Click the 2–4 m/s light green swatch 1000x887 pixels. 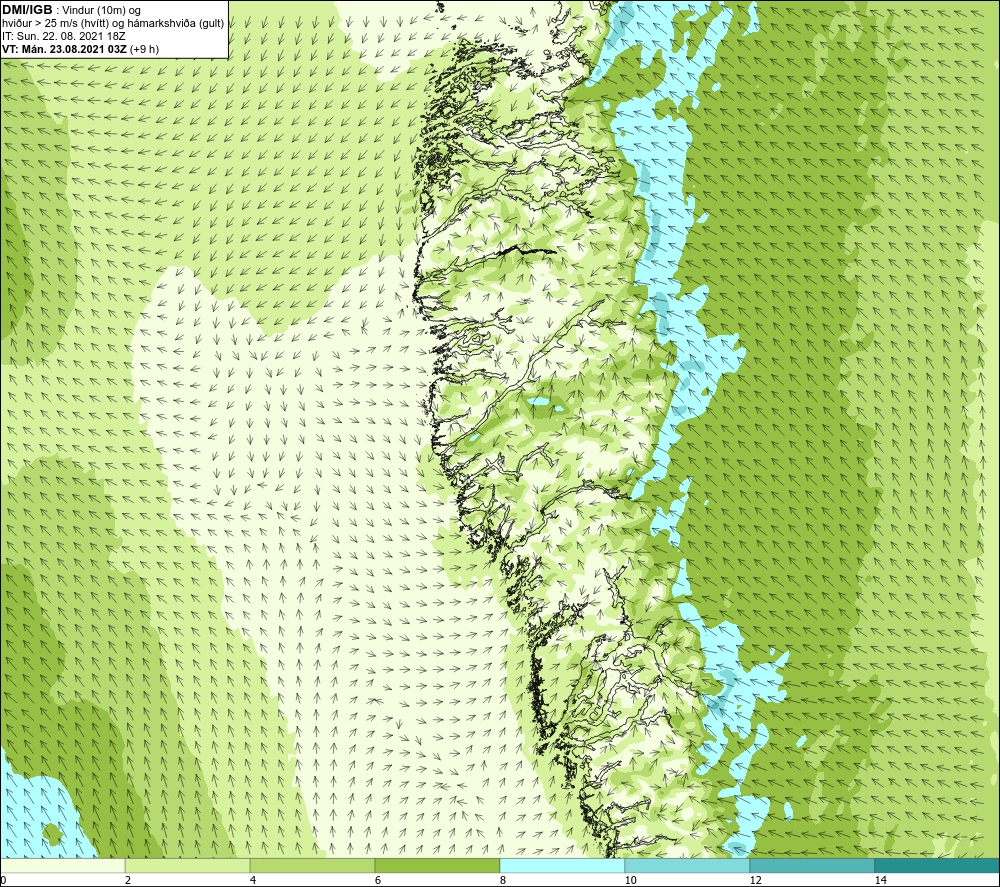[x=188, y=865]
